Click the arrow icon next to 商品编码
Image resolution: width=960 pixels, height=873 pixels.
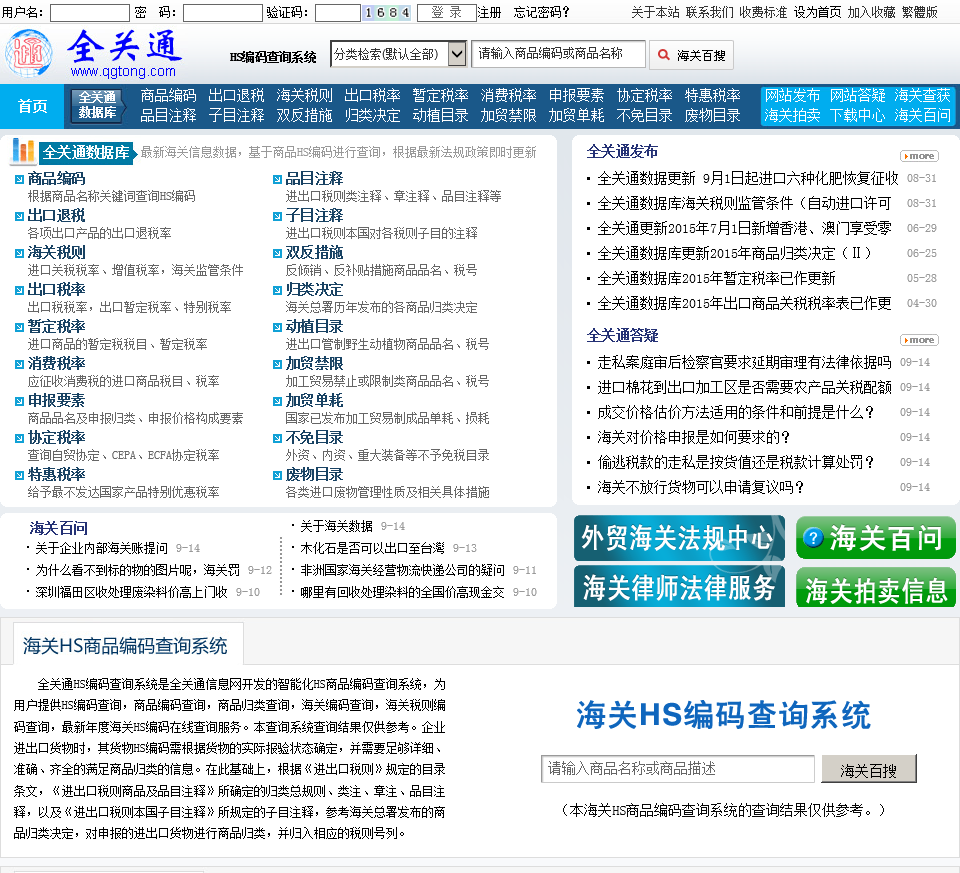19,179
